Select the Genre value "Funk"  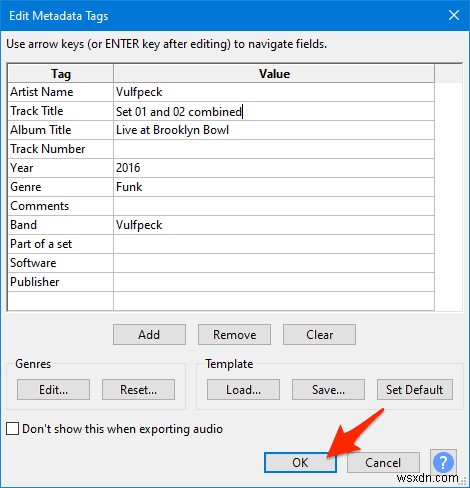[x=274, y=187]
